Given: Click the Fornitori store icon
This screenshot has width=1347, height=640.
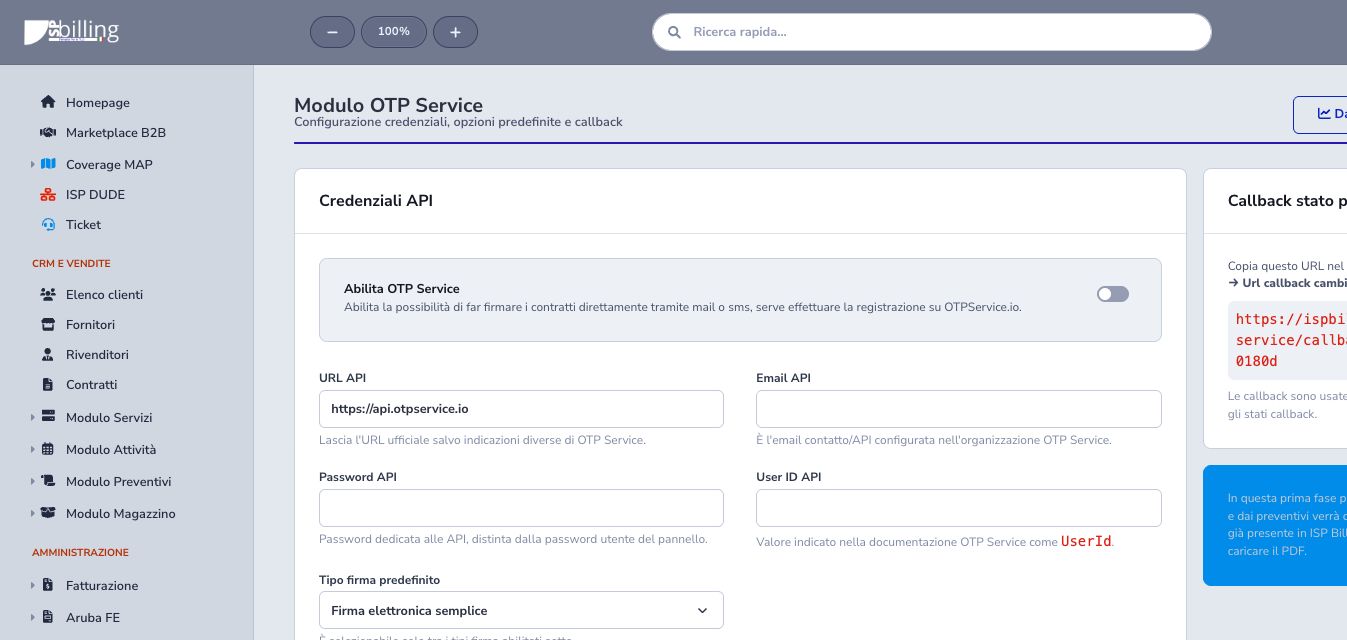Looking at the screenshot, I should click(48, 324).
